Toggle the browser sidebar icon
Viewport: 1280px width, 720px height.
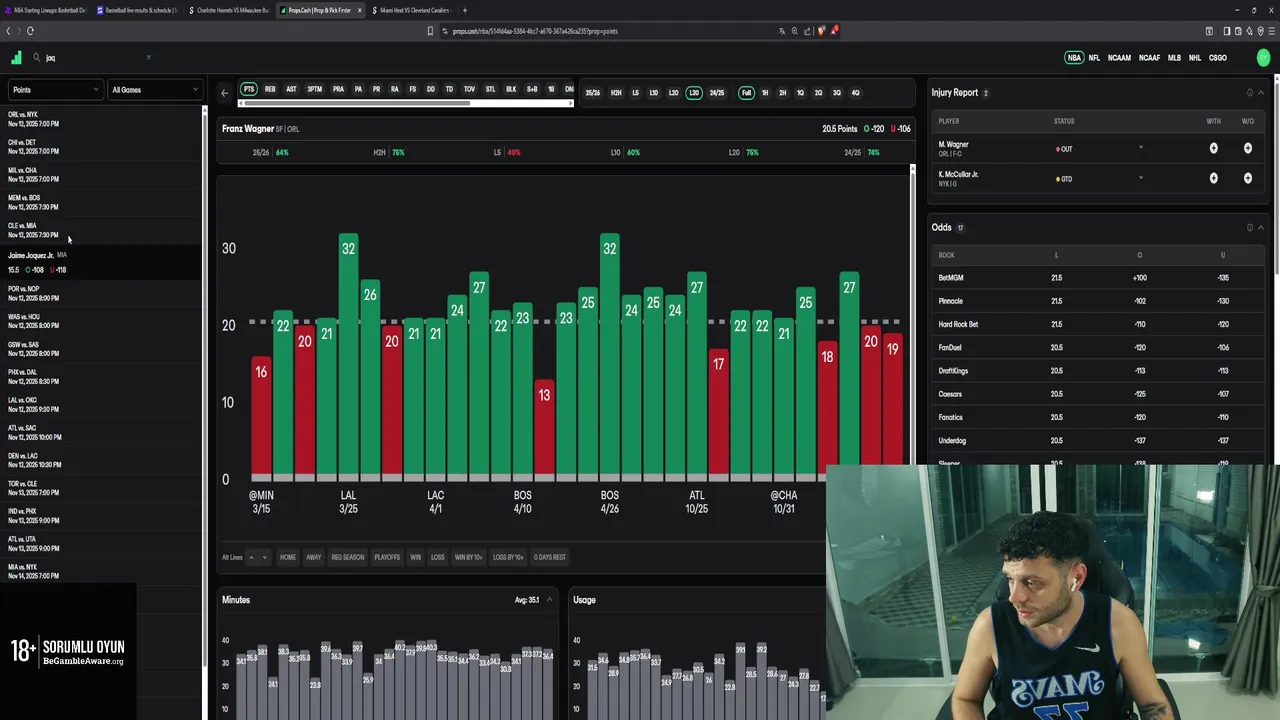(1226, 31)
